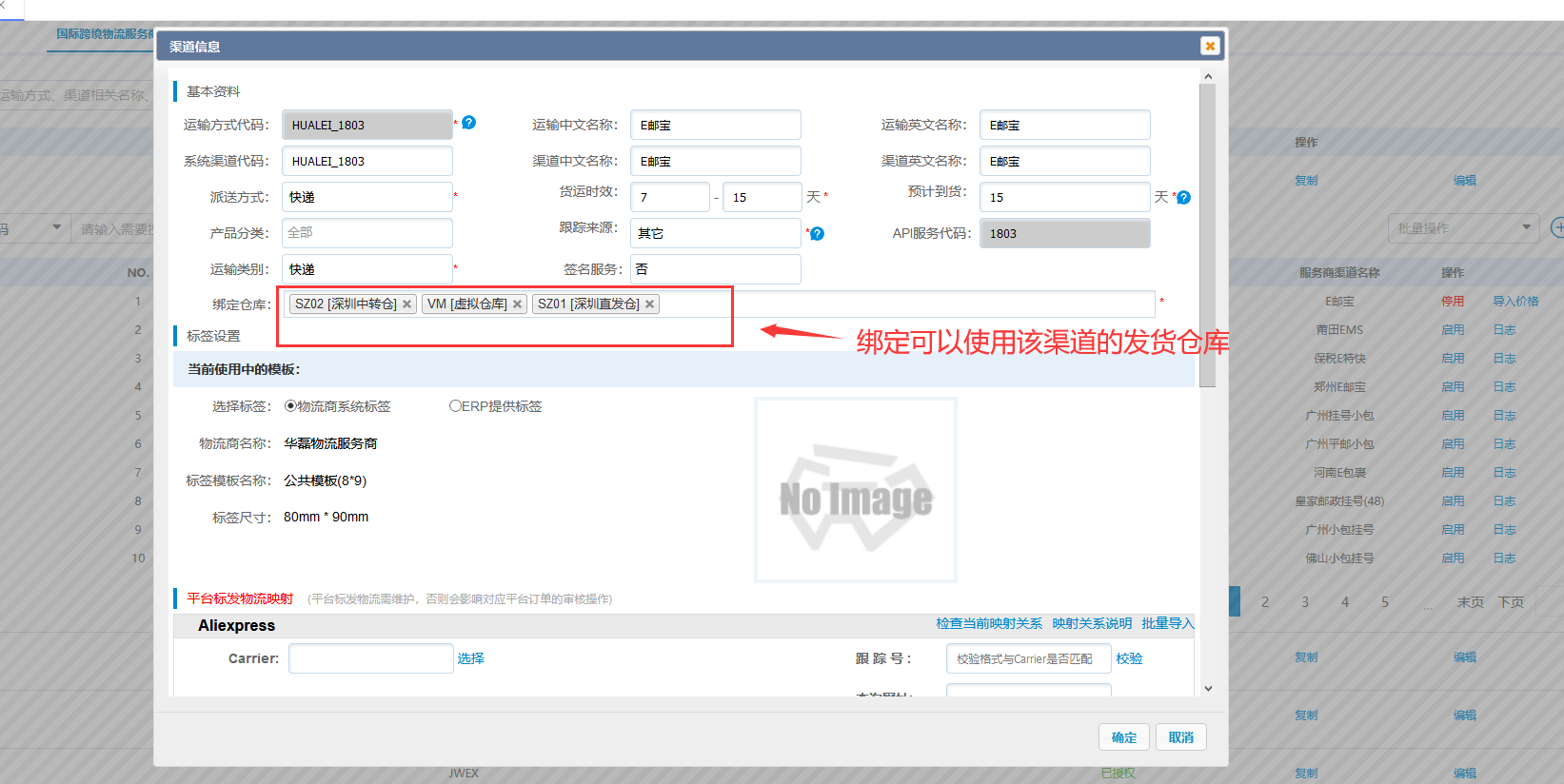
Task: Open the 运输类别 dropdown
Action: click(x=366, y=269)
